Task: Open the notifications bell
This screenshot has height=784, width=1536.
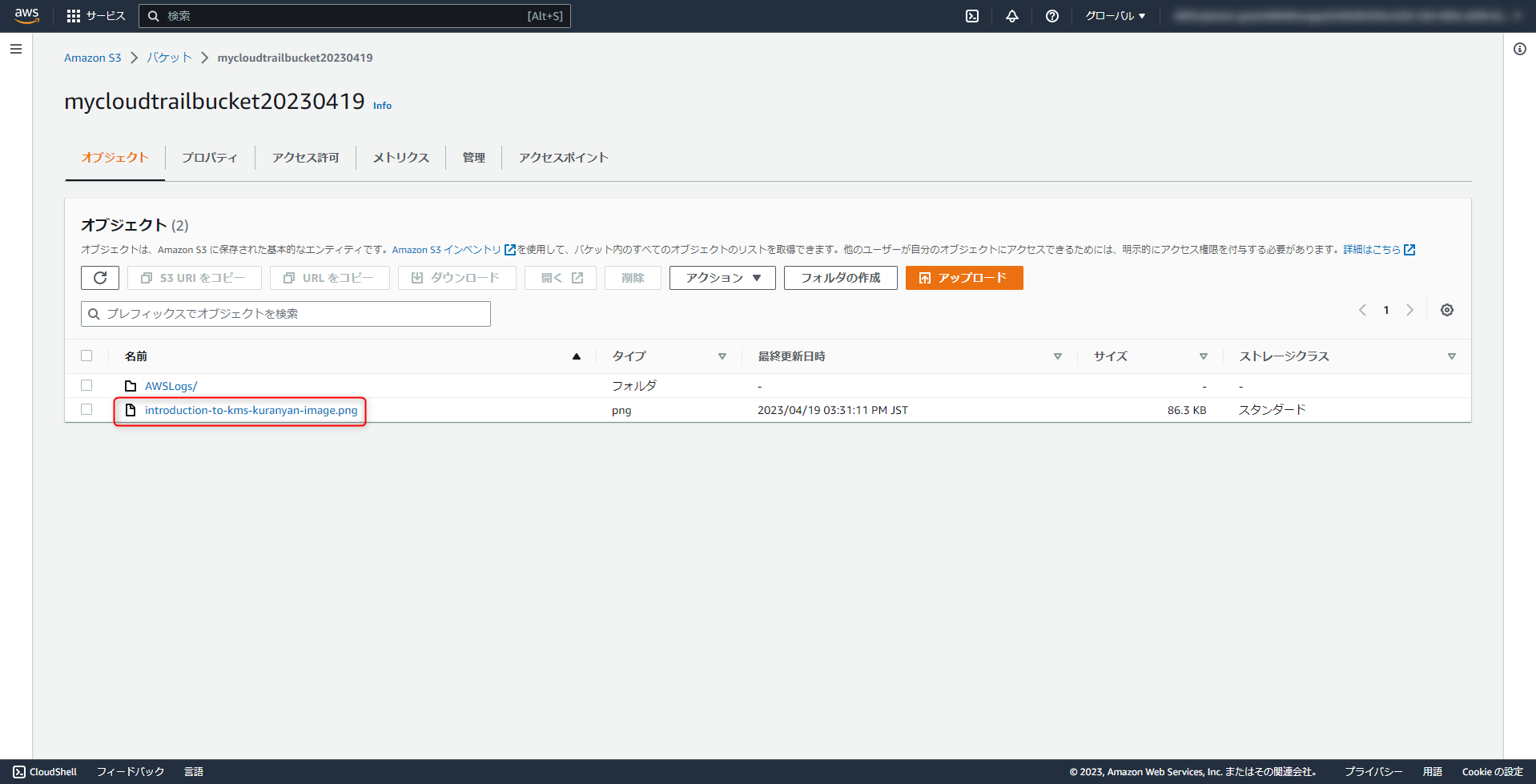Action: (1011, 15)
